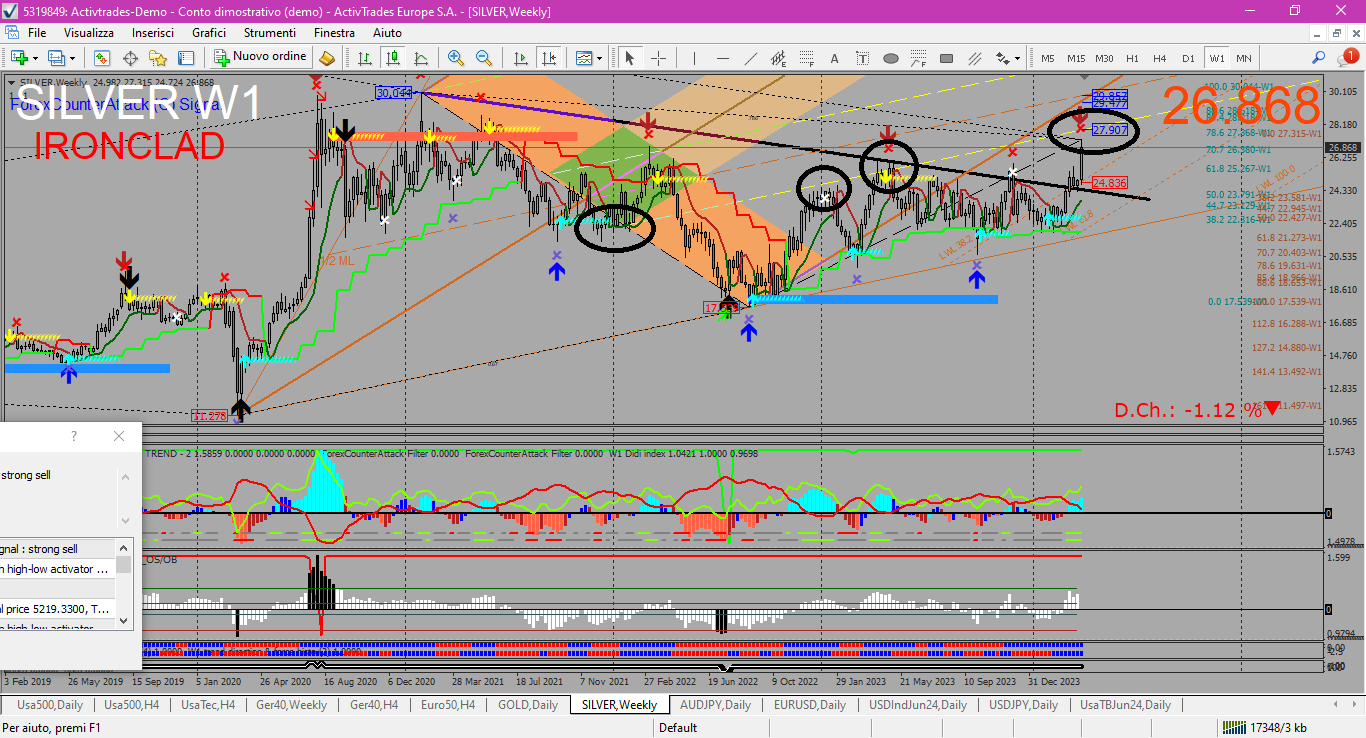Screen dimensions: 1366x738
Task: Select the horizontal line drawing tool
Action: 722,58
